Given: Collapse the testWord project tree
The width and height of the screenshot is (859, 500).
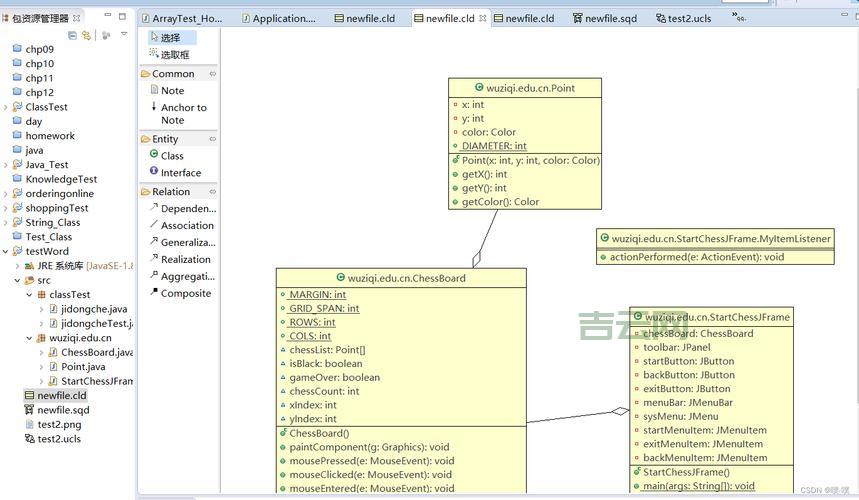Looking at the screenshot, I should pyautogui.click(x=6, y=252).
